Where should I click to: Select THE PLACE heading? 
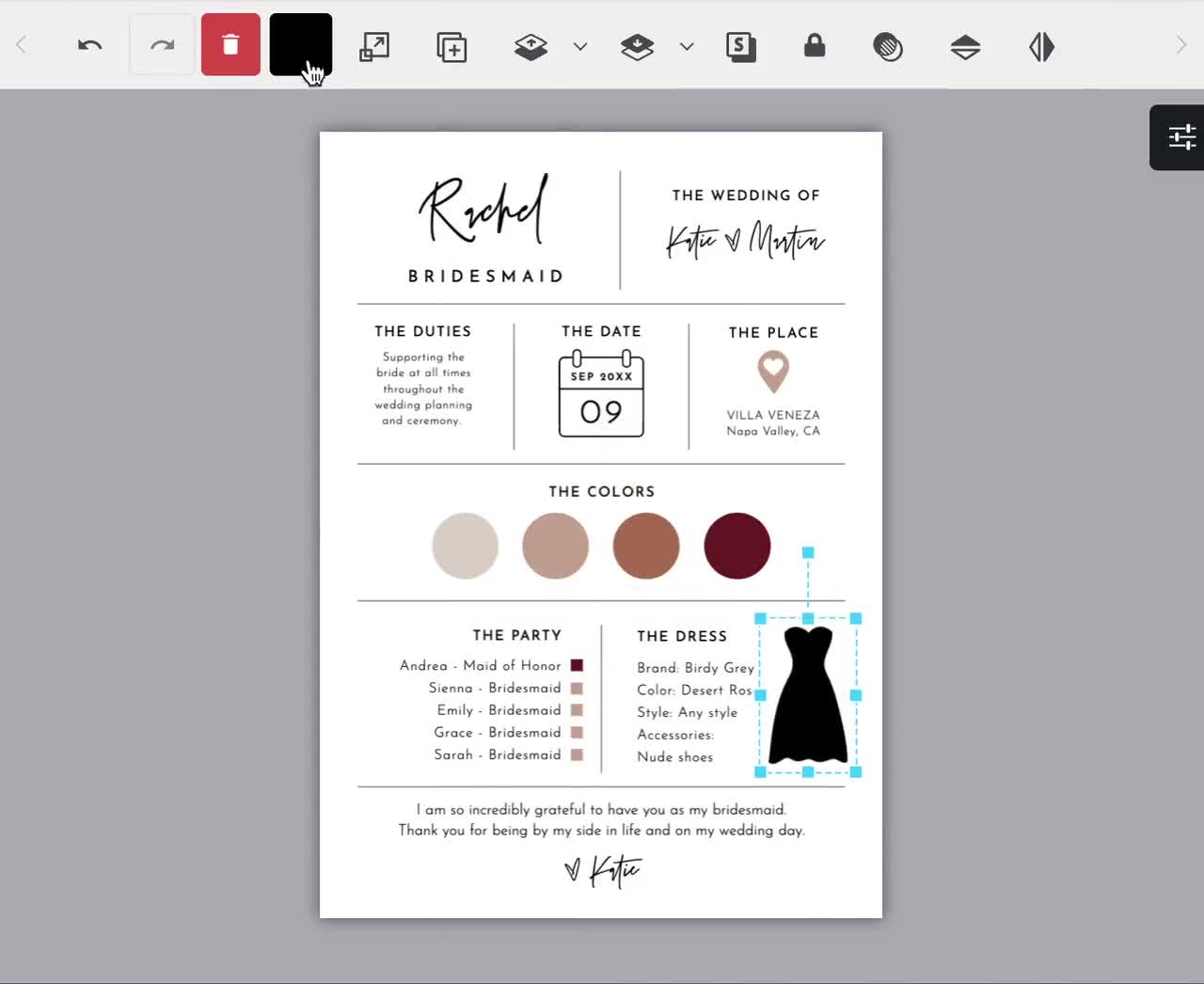(x=773, y=332)
